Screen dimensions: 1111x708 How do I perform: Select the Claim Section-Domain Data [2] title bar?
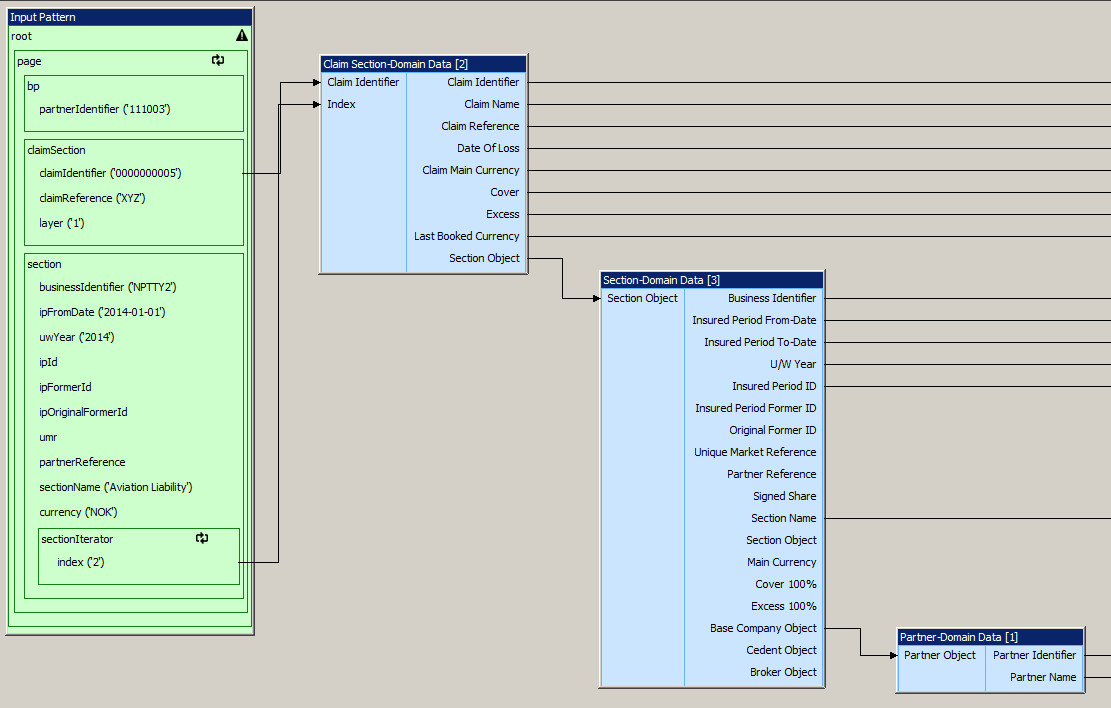click(x=423, y=64)
